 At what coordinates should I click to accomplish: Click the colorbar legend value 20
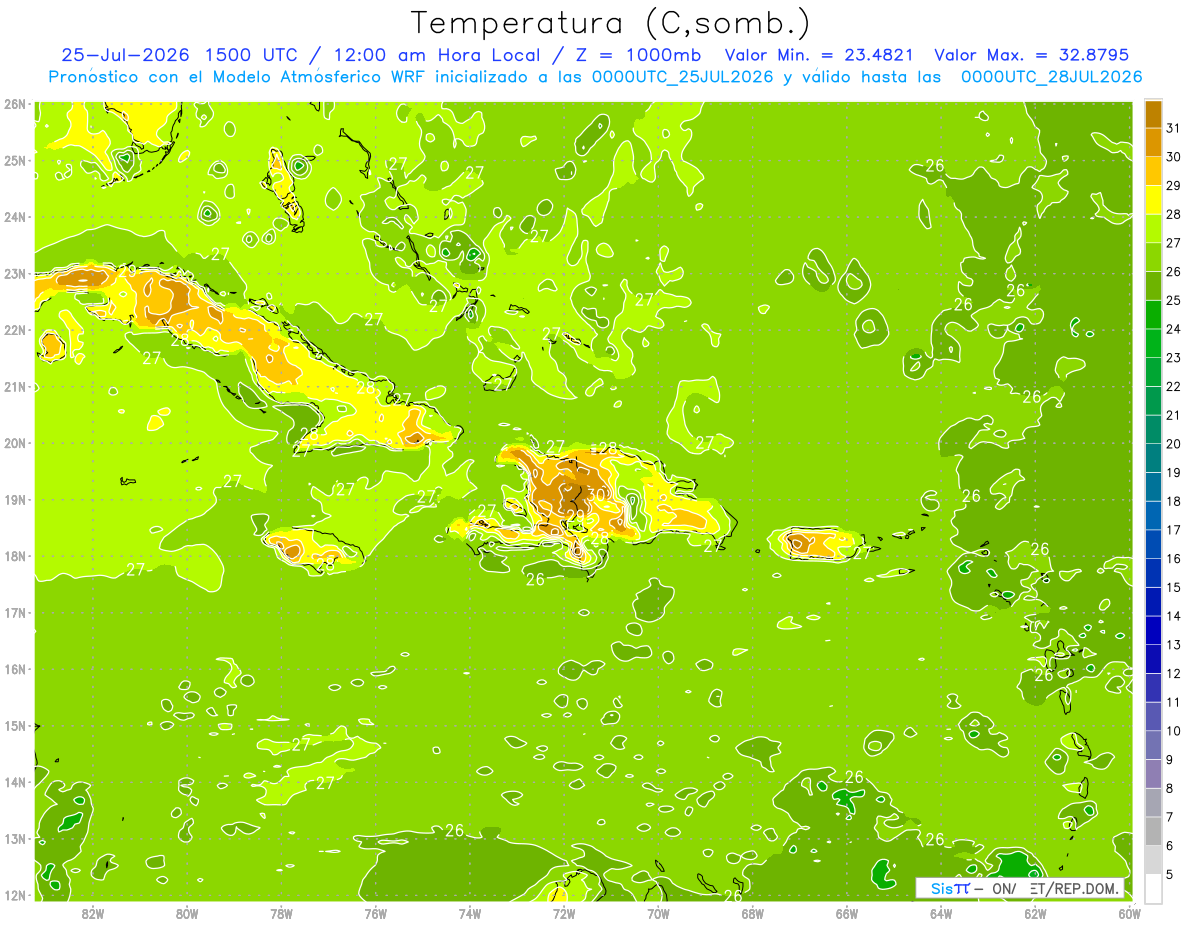1173,444
